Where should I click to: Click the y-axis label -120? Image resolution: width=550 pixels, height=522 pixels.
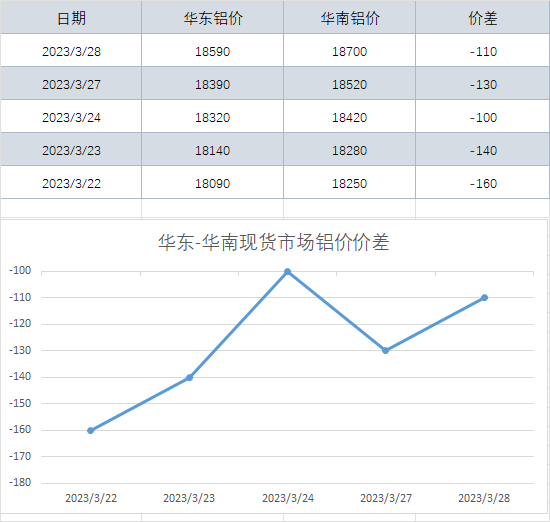[20, 323]
